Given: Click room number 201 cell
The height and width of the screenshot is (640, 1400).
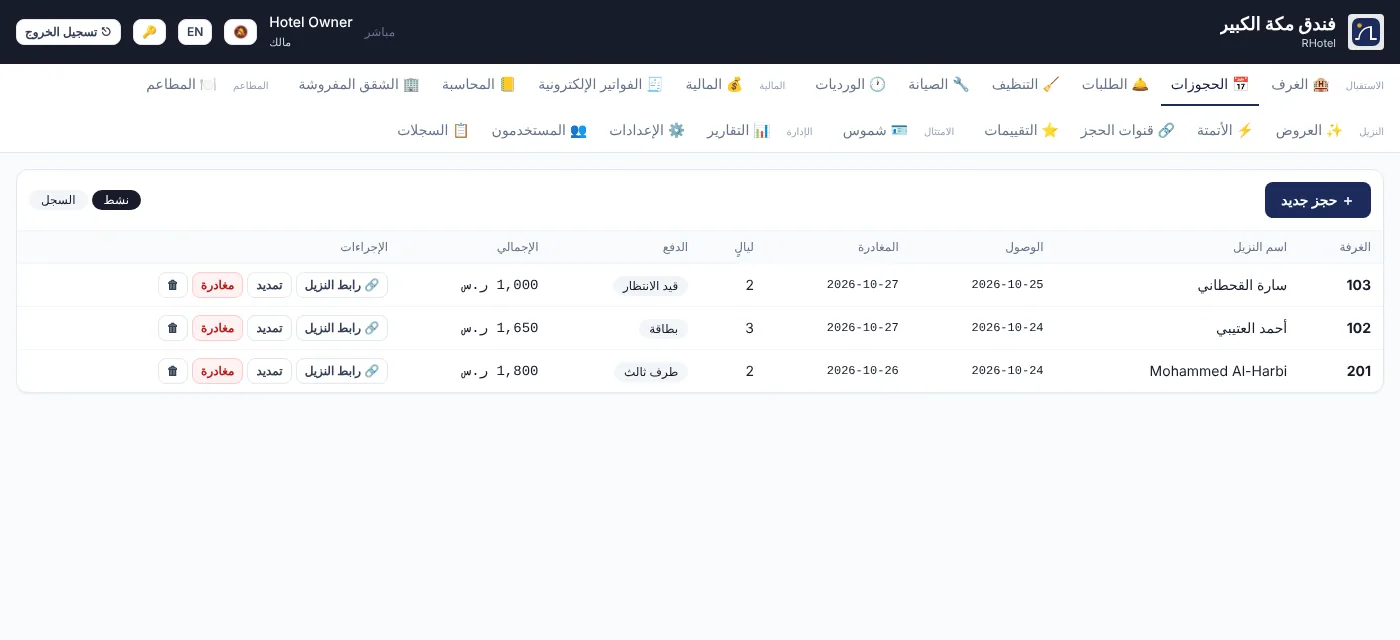Looking at the screenshot, I should tap(1358, 371).
